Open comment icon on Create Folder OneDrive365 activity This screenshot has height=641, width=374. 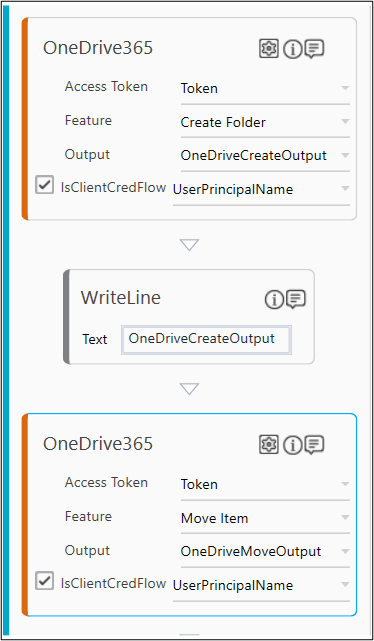[315, 49]
